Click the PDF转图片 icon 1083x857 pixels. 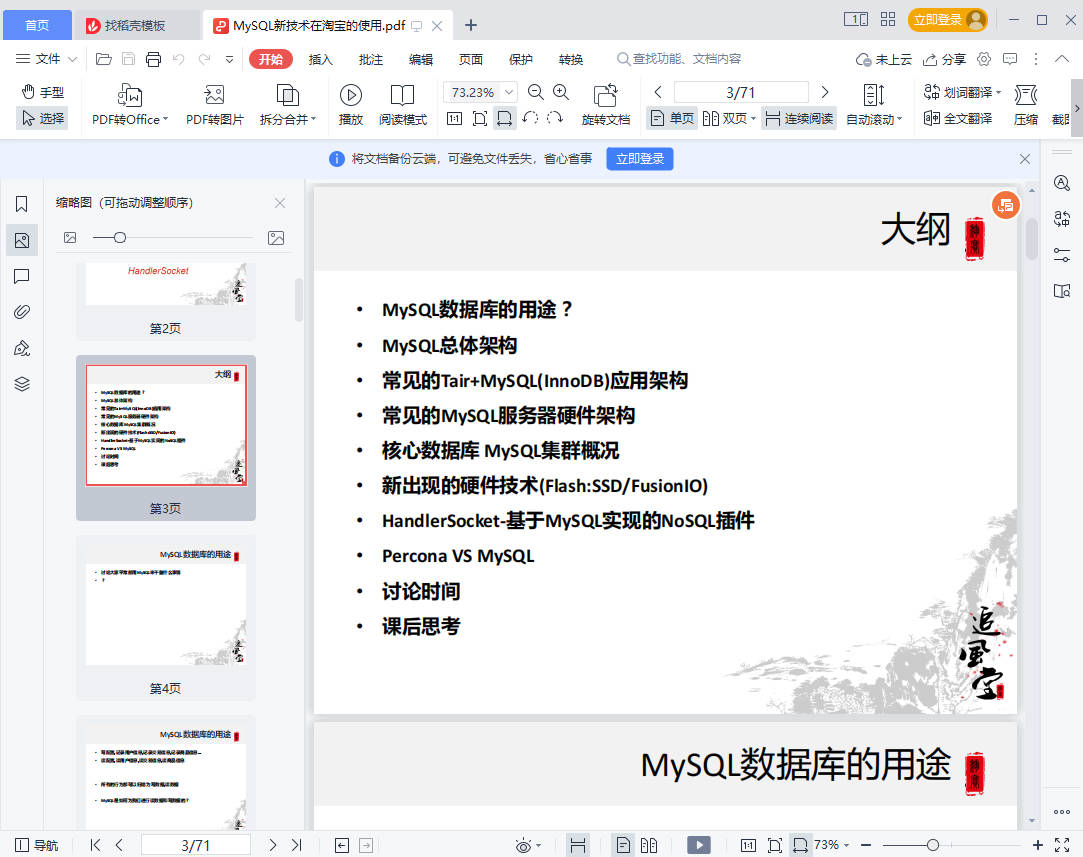click(x=214, y=96)
